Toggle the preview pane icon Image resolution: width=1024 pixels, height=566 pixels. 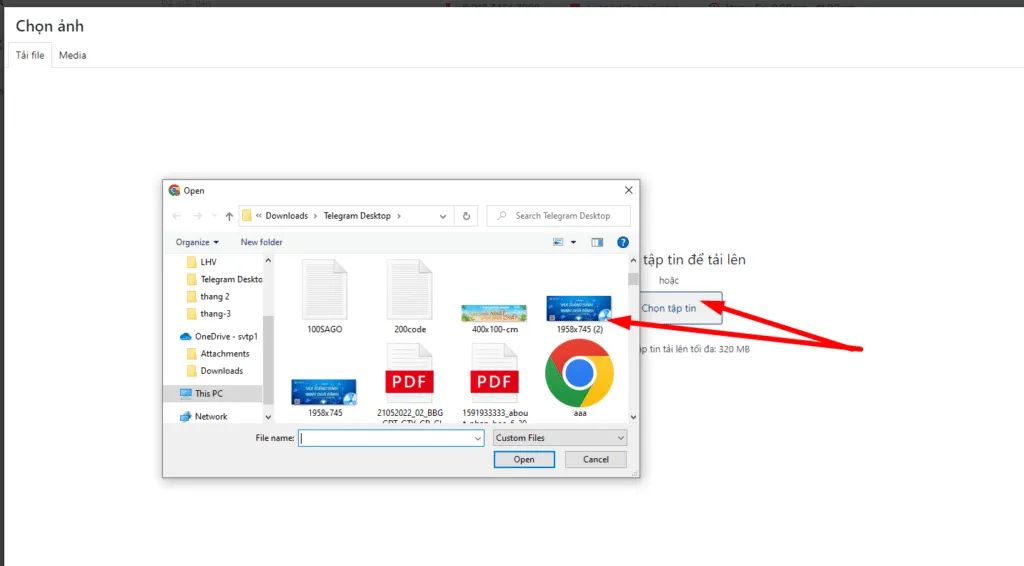coord(597,242)
